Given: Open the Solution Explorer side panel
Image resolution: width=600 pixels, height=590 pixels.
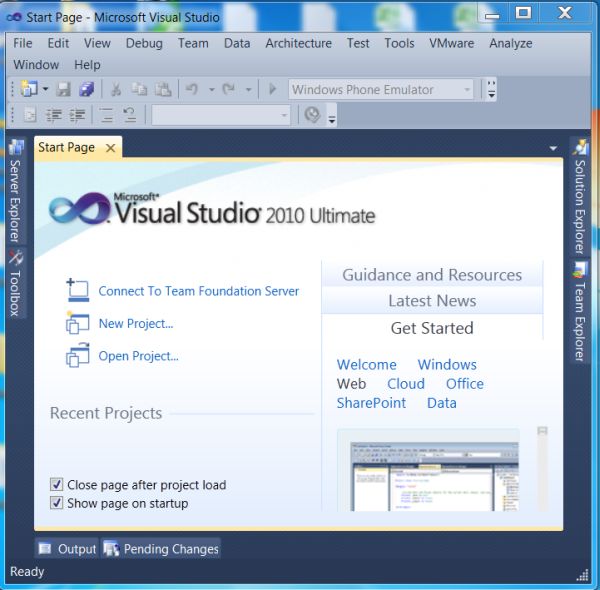Looking at the screenshot, I should (580, 197).
